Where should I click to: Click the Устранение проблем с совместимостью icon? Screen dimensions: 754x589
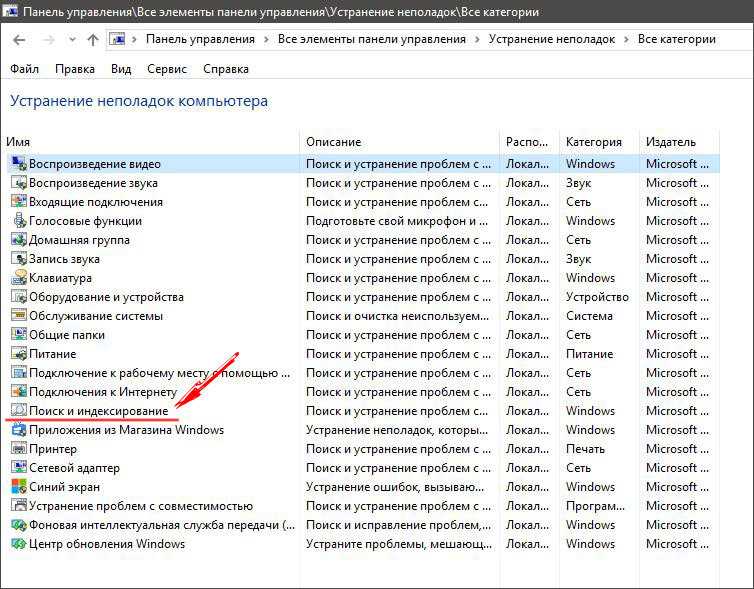pos(19,506)
